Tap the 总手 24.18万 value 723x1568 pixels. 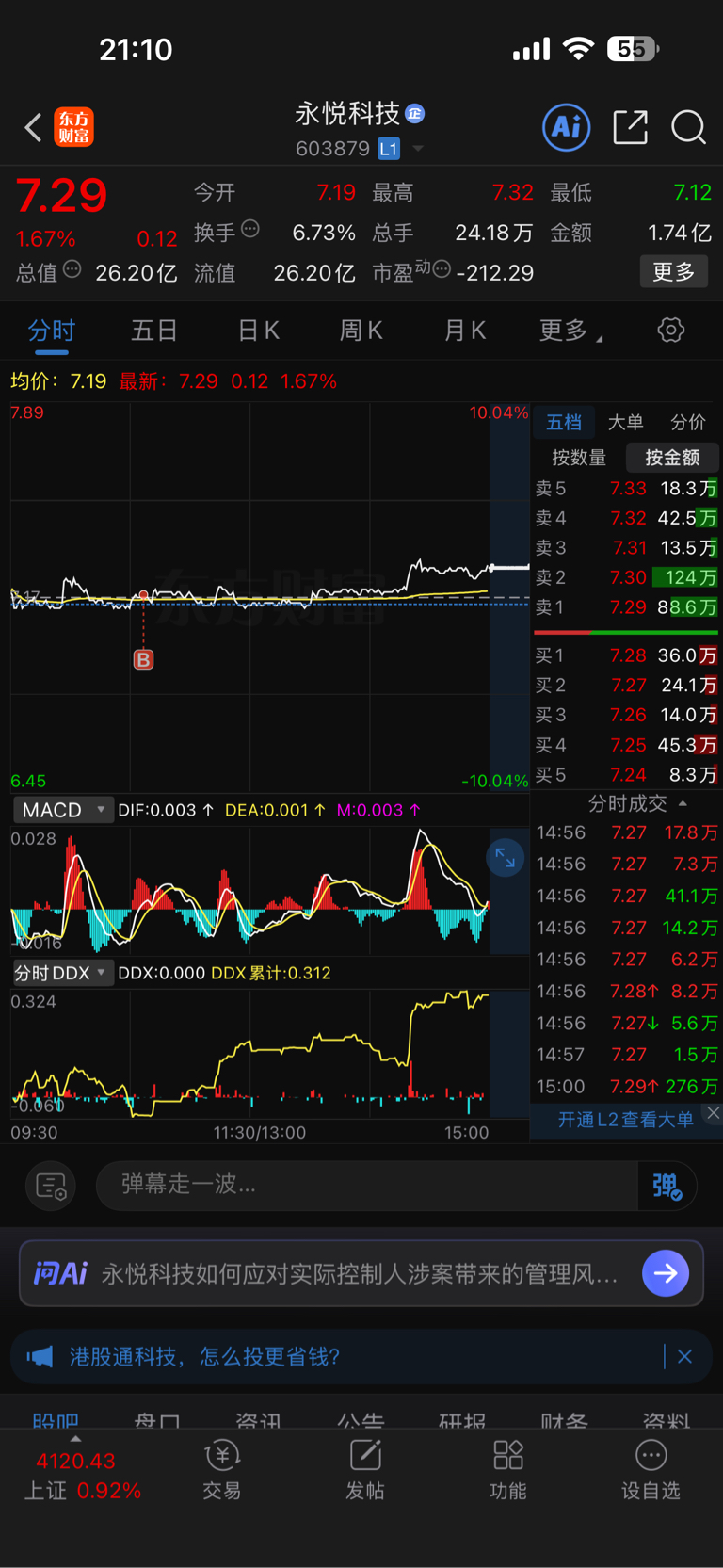coord(493,233)
